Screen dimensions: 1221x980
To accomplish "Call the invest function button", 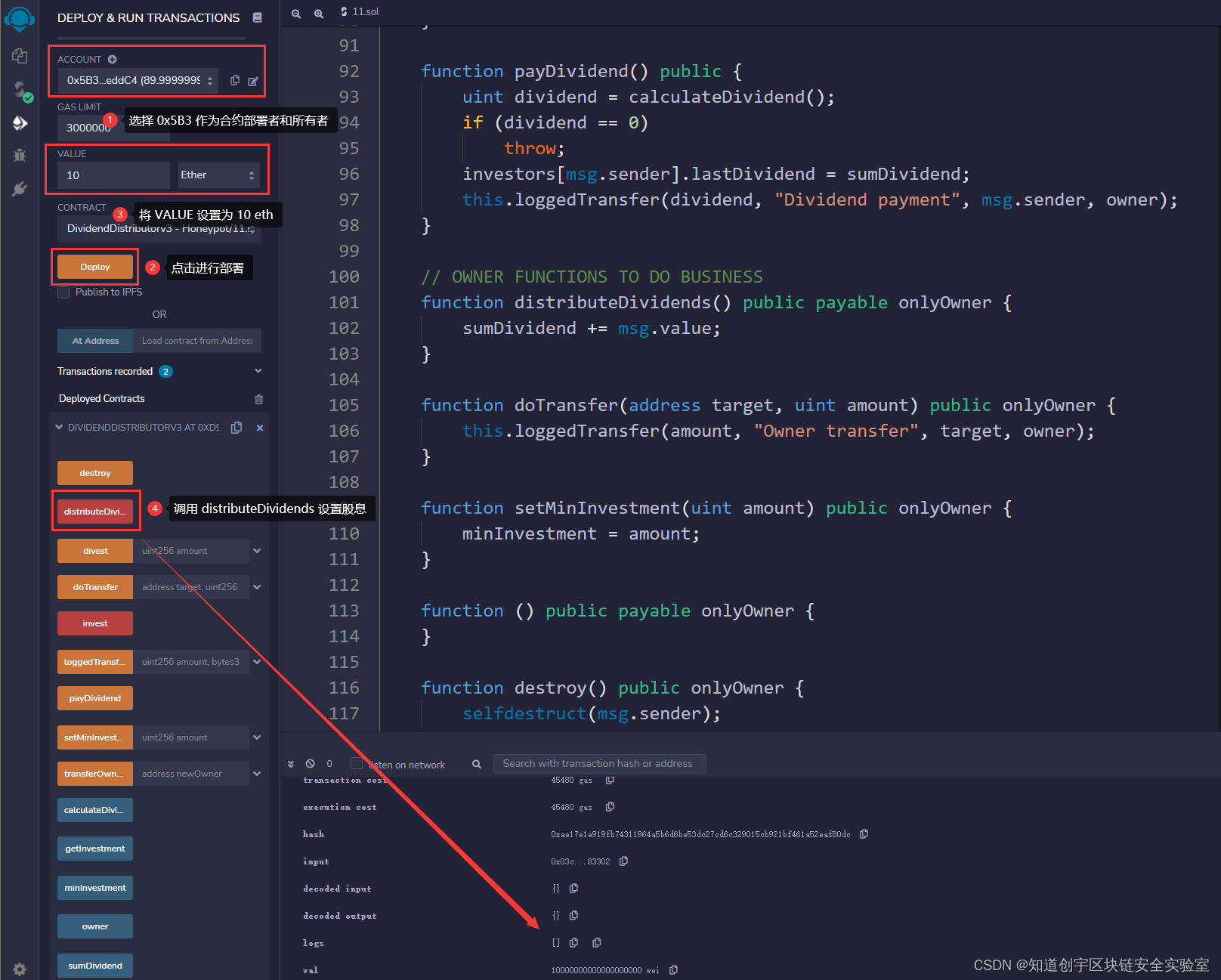I will [x=95, y=623].
